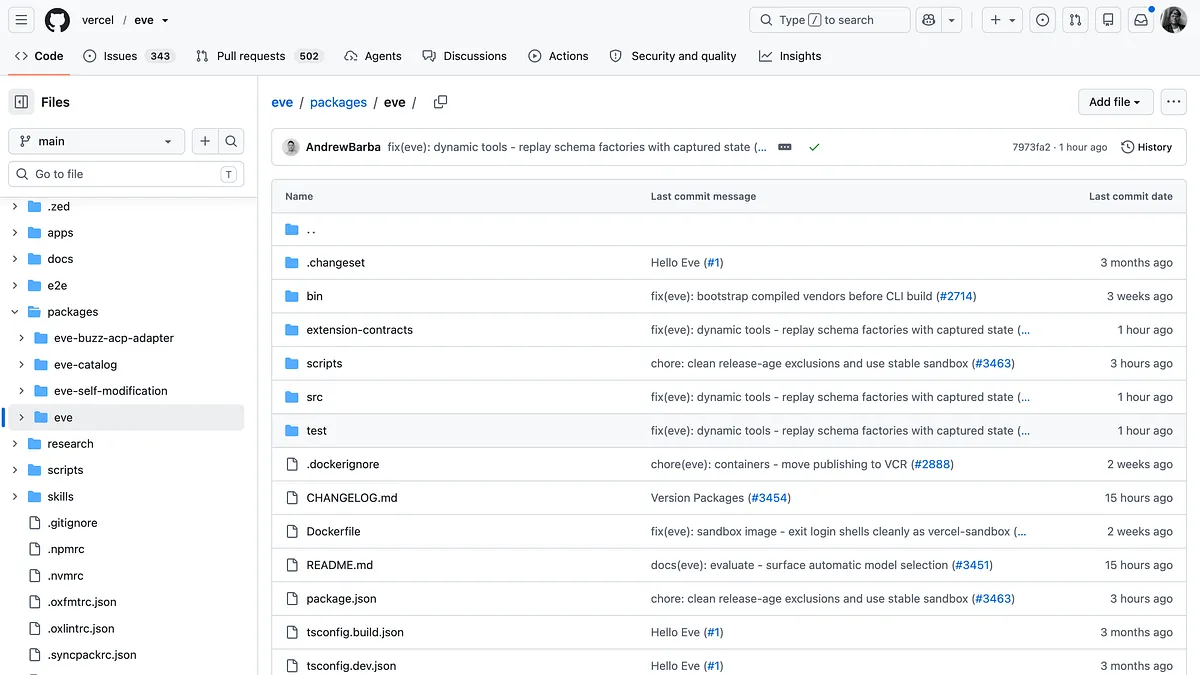Open the extension-contracts folder

click(359, 330)
